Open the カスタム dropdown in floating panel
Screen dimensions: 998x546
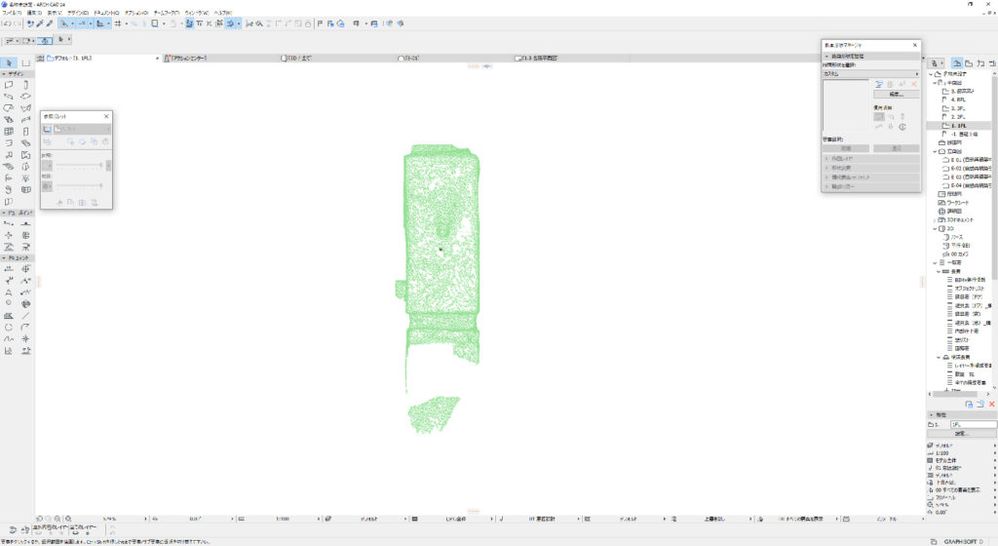(871, 74)
